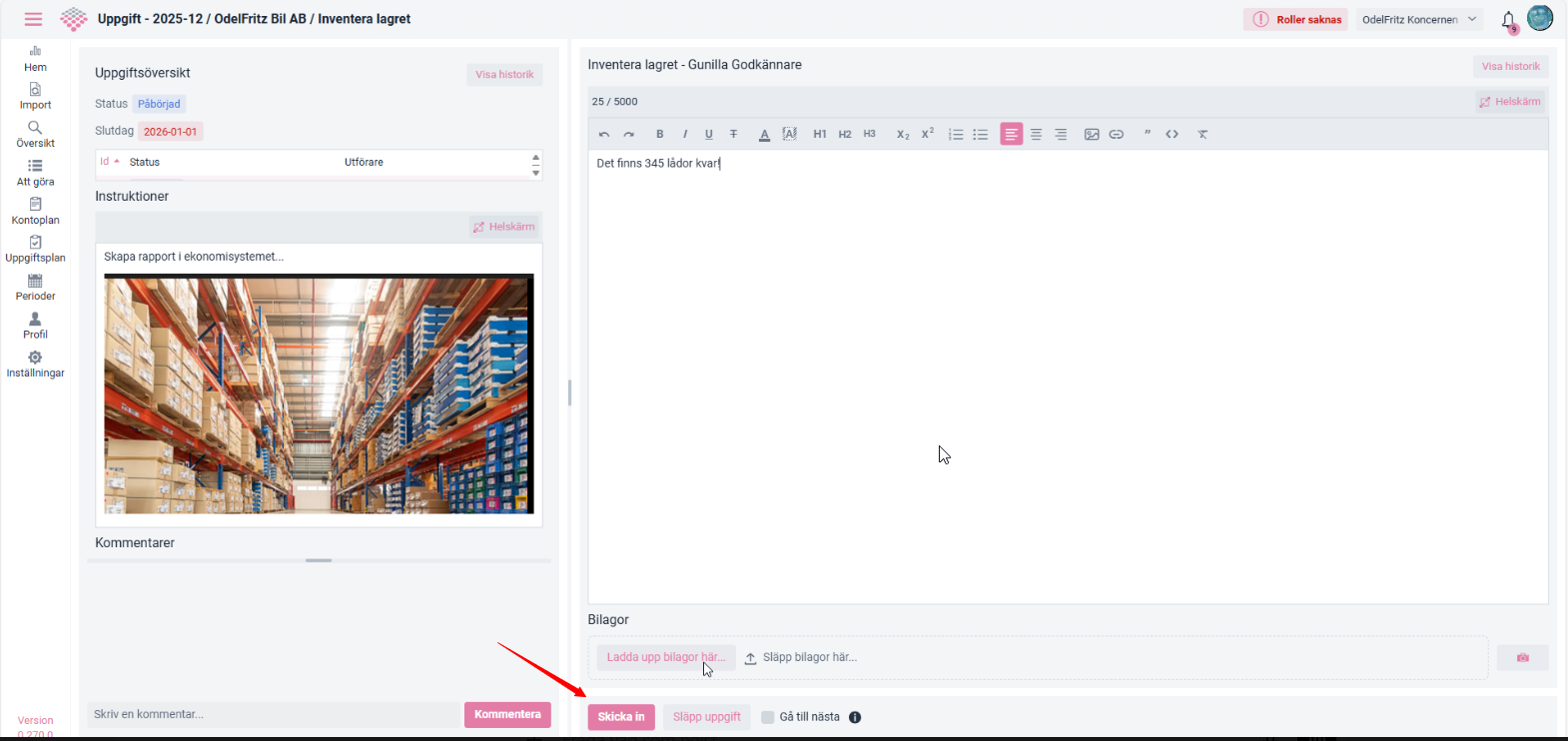Open the OdelFritz Koncernen dropdown
The image size is (1568, 741).
(1418, 19)
